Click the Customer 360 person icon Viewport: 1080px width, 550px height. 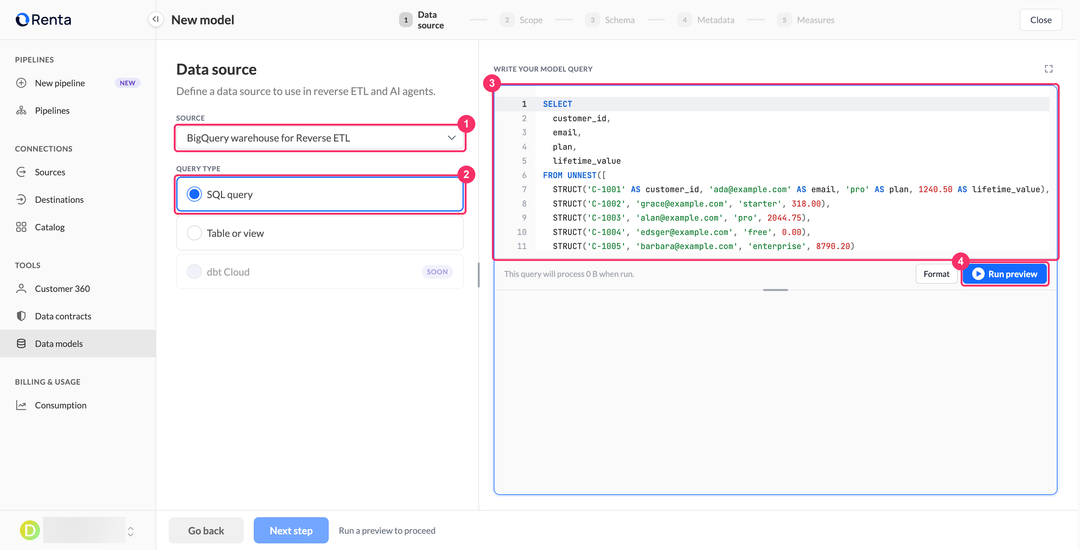21,289
